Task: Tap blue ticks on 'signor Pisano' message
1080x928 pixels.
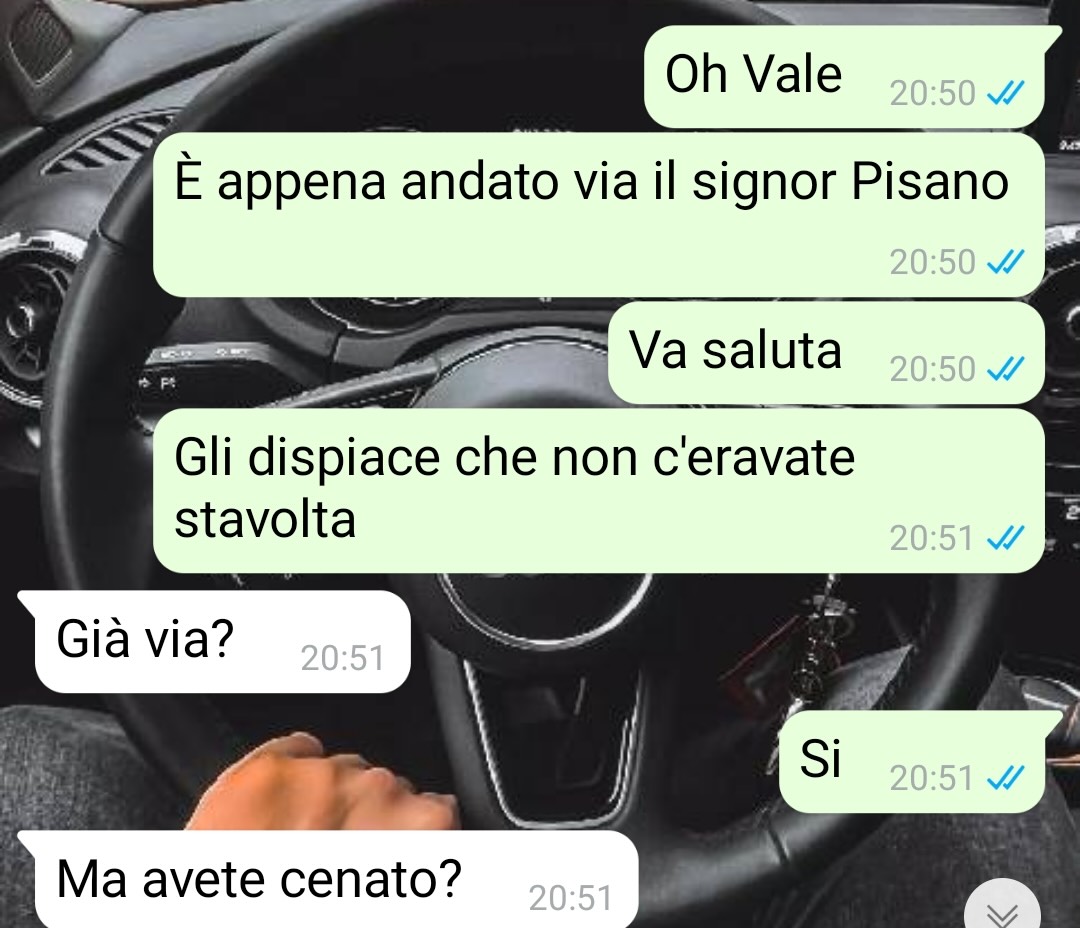Action: pos(1006,262)
